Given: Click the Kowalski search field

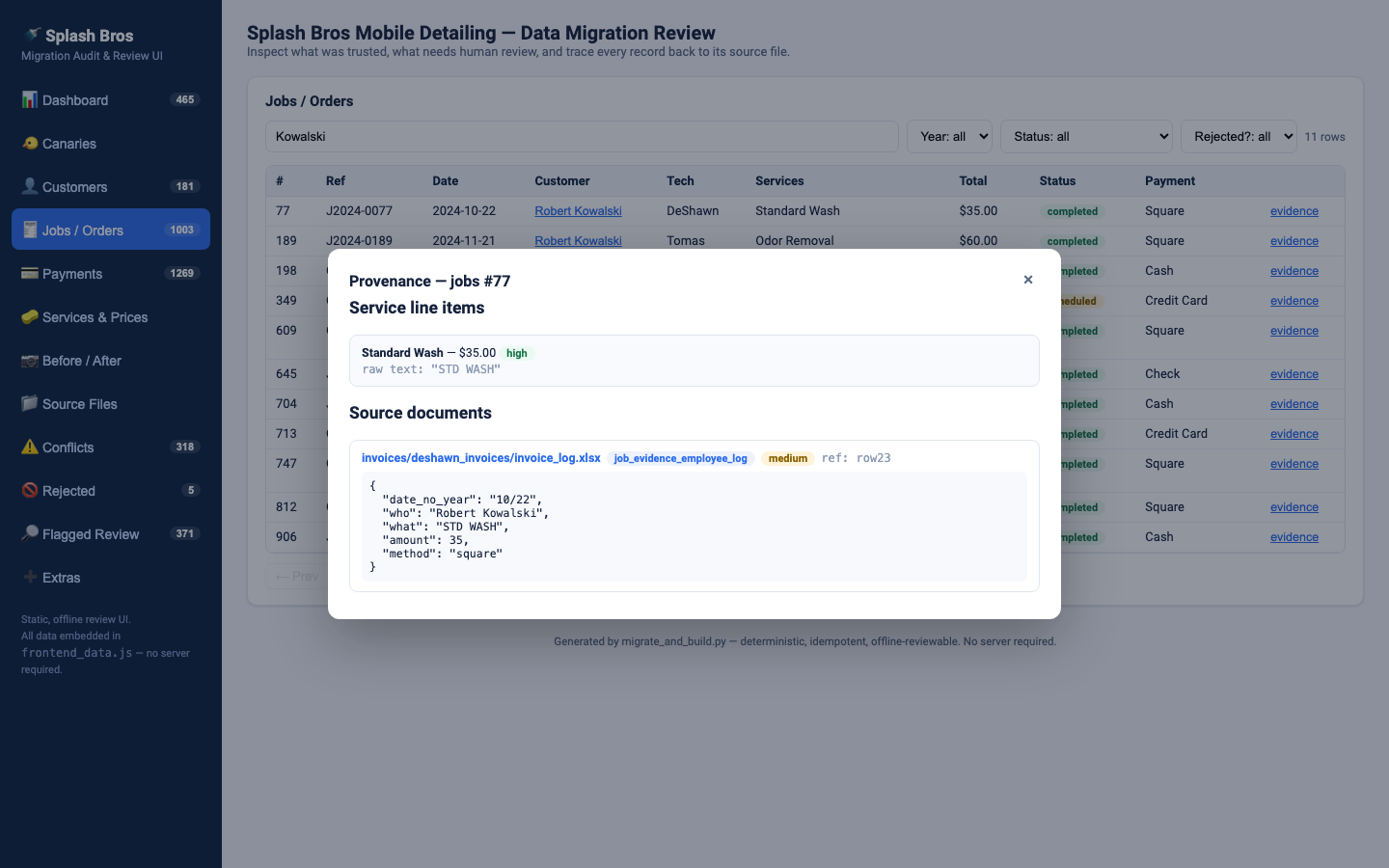Looking at the screenshot, I should [582, 137].
